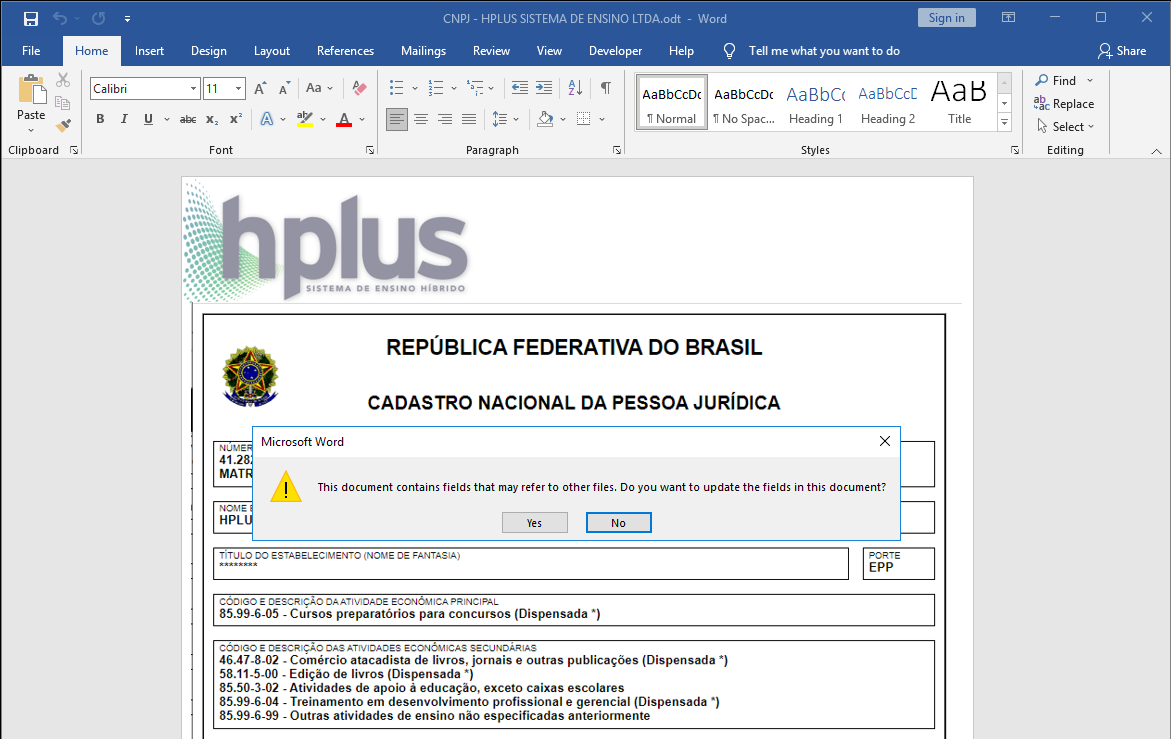Toggle bold formatting
The image size is (1171, 739).
pyautogui.click(x=100, y=119)
